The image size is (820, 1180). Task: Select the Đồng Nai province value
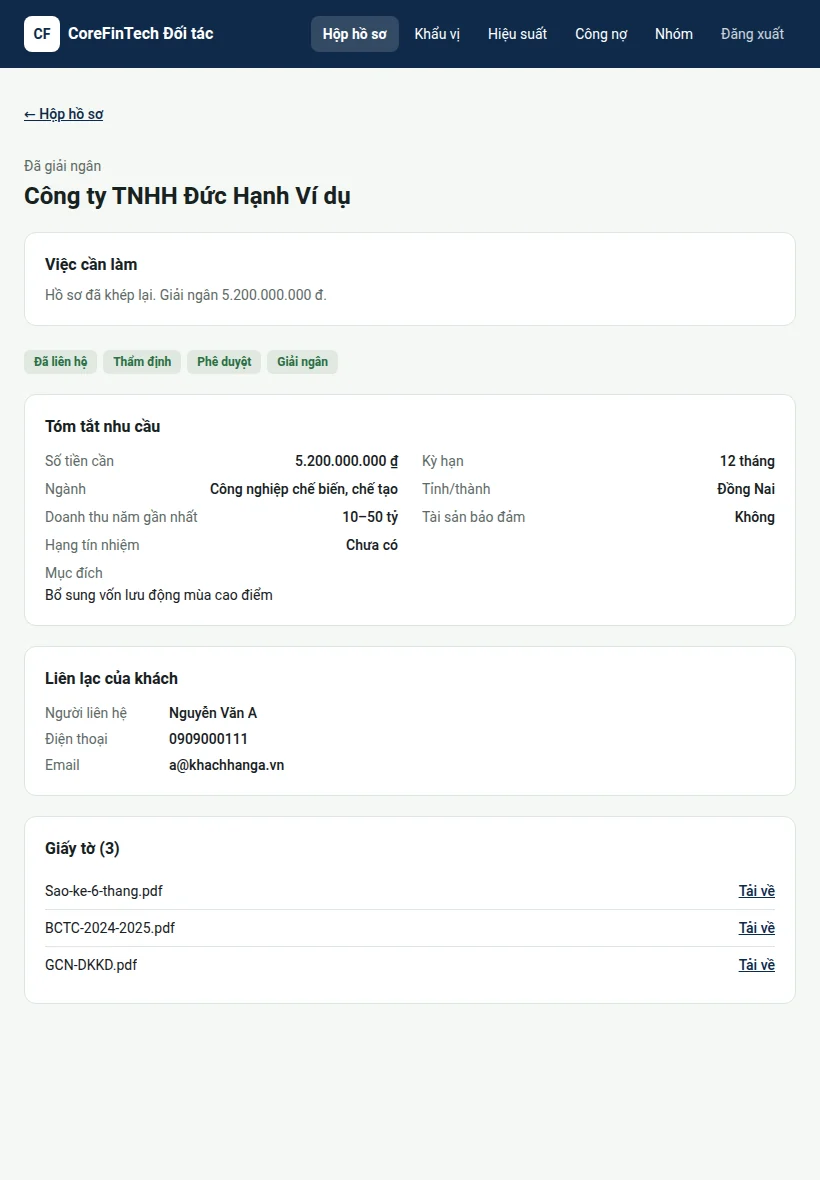(x=746, y=489)
